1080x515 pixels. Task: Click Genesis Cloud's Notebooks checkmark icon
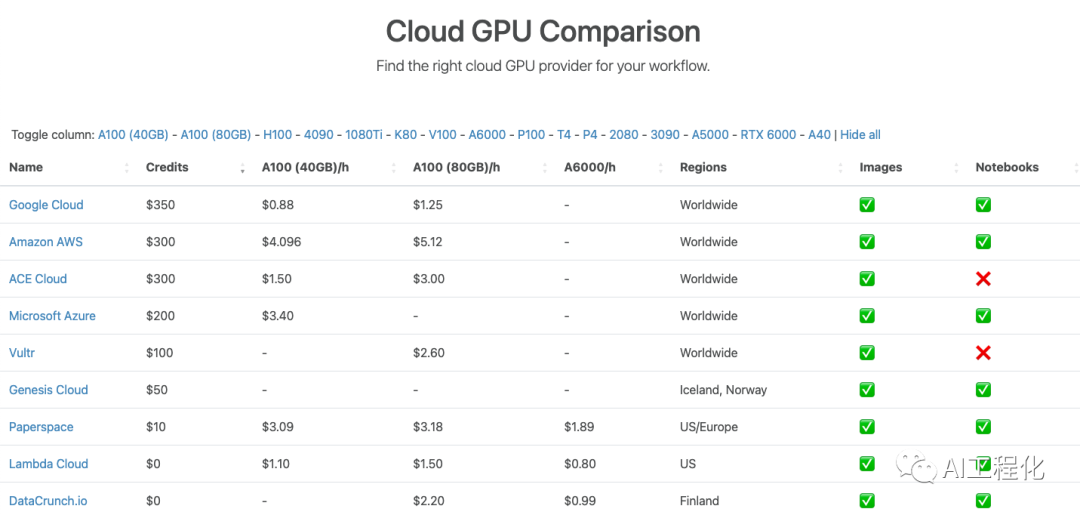tap(983, 390)
